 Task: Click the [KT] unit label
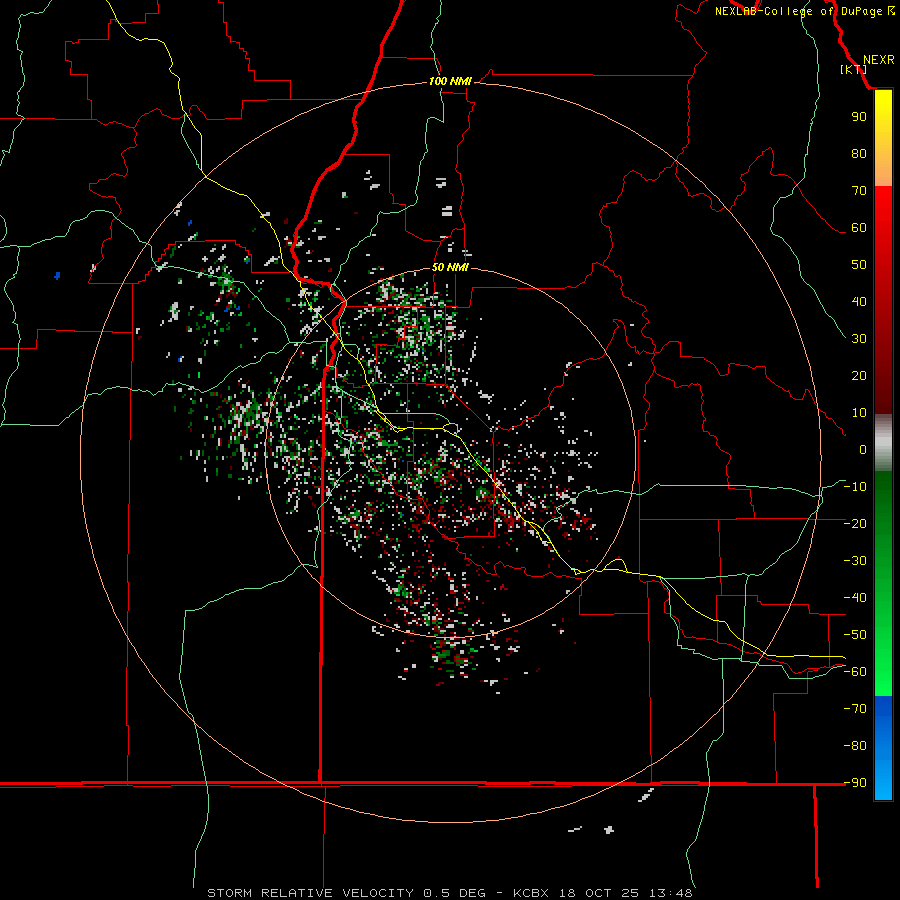point(853,69)
